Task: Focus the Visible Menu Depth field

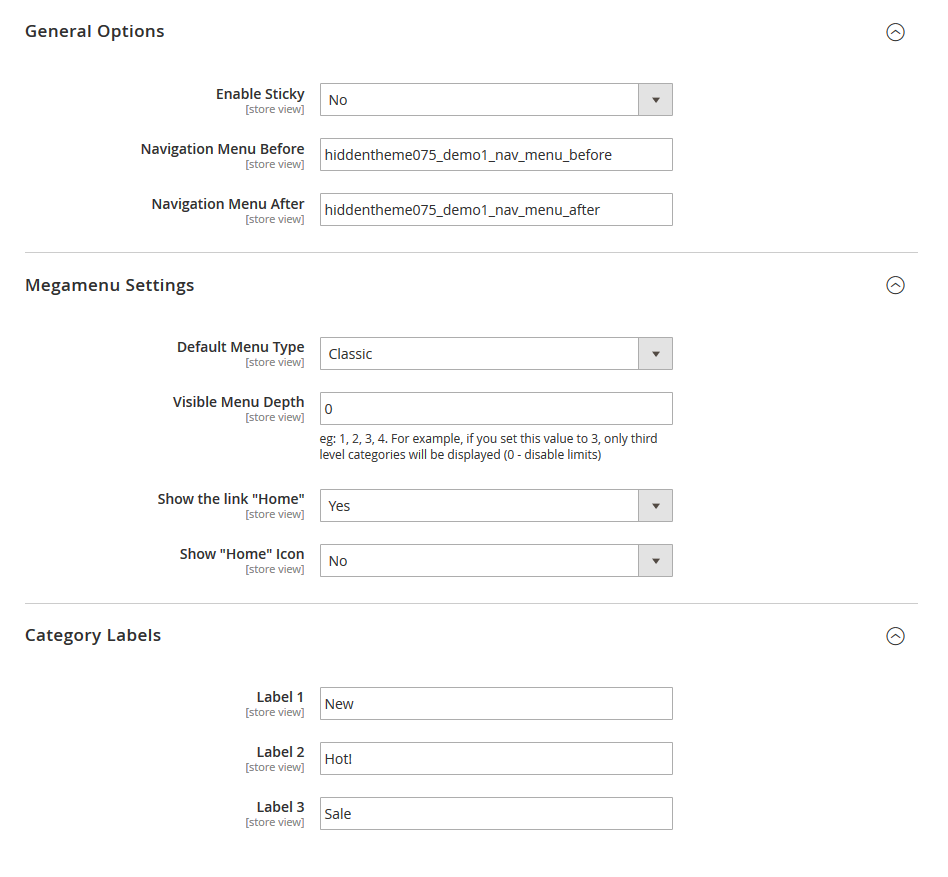Action: tap(495, 409)
